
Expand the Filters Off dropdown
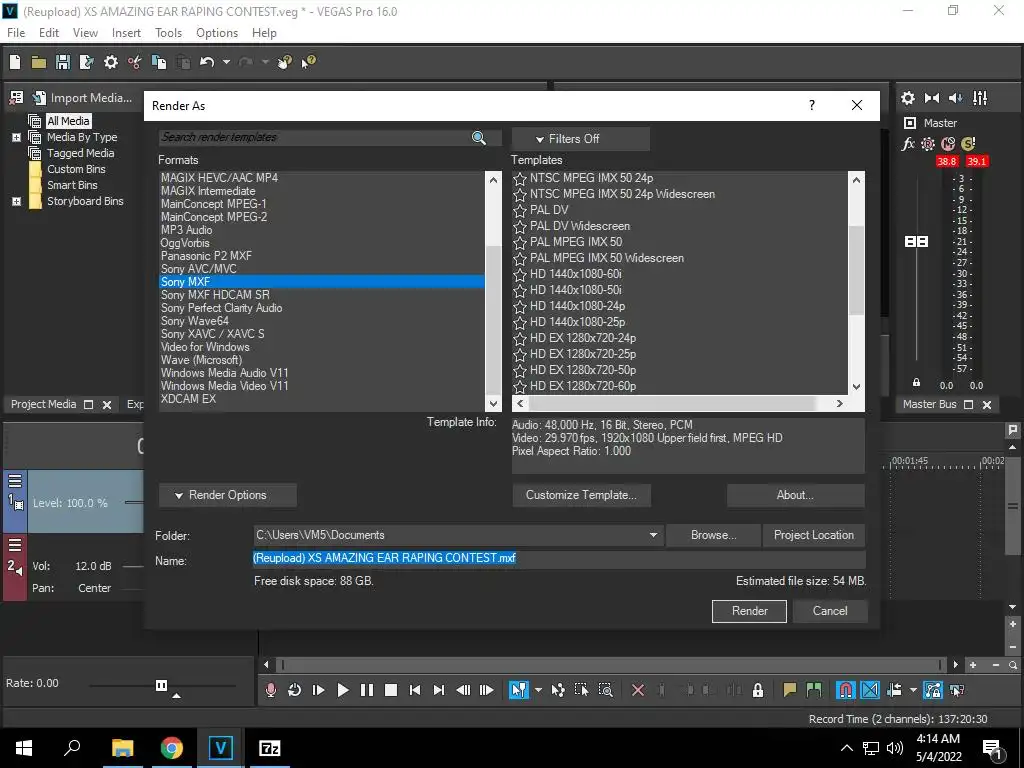coord(581,139)
